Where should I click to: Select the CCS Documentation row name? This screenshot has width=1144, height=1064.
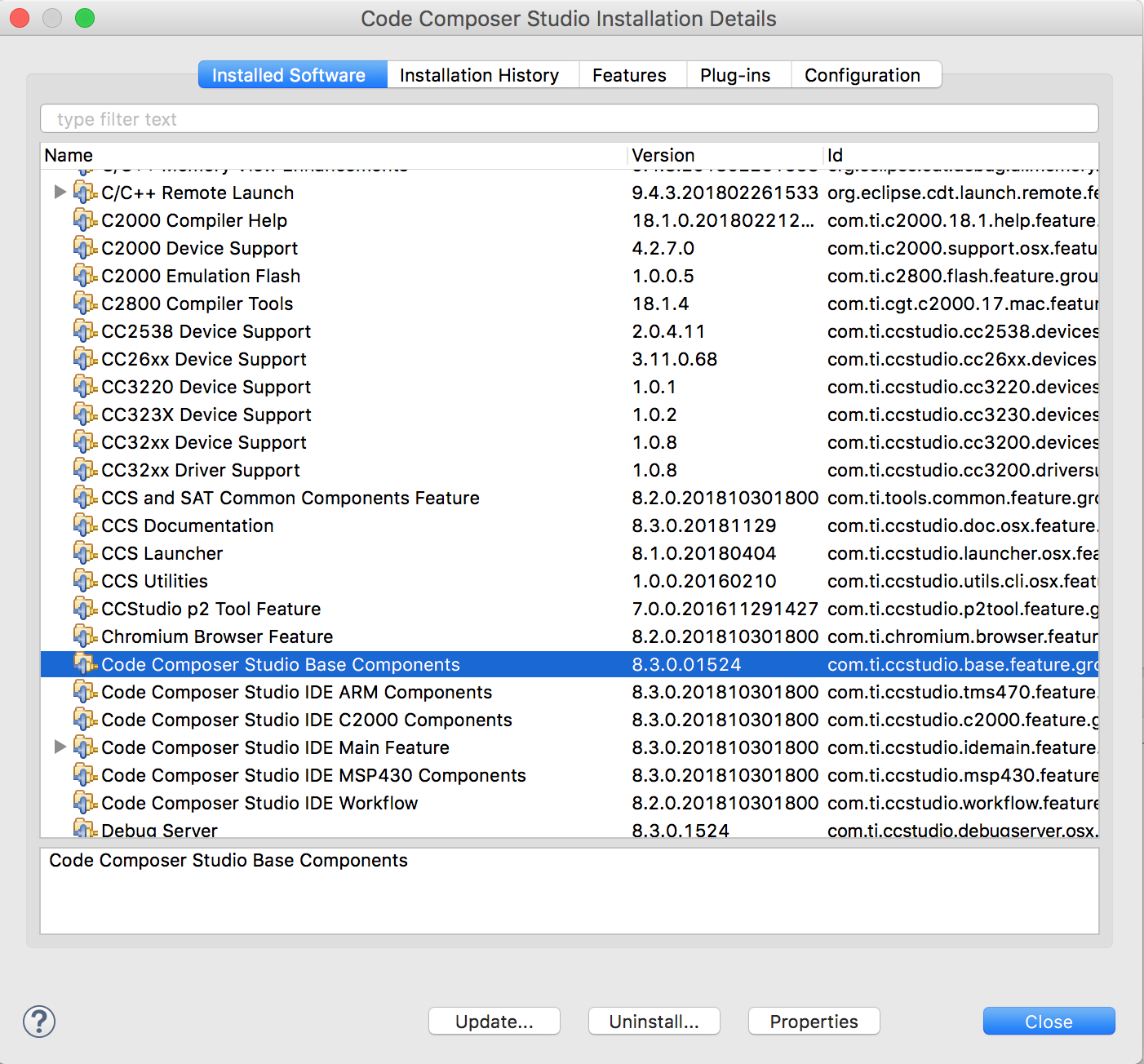188,525
